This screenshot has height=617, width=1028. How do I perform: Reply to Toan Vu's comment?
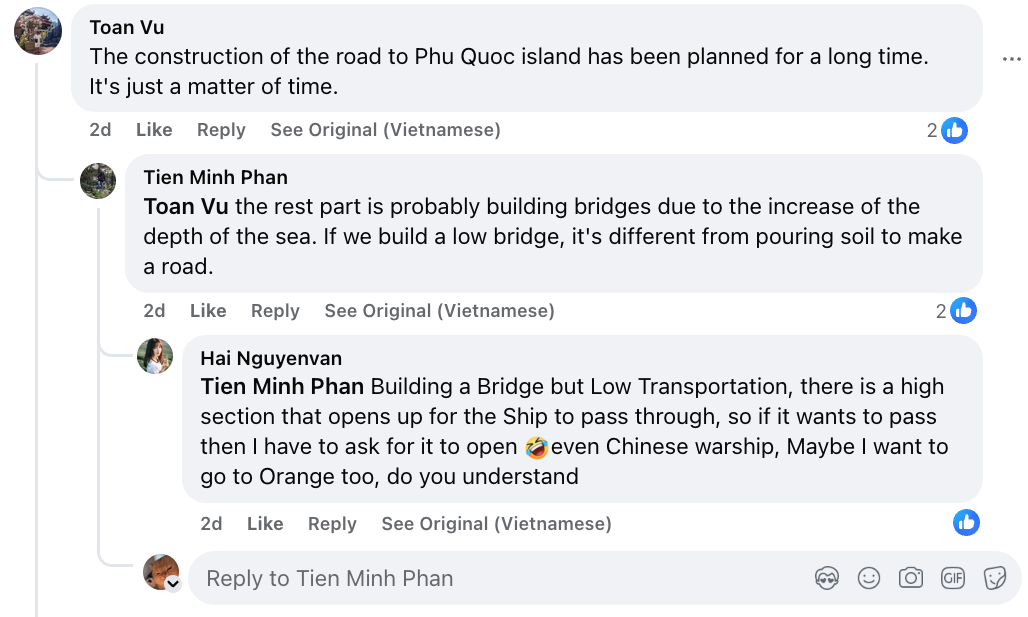click(221, 130)
